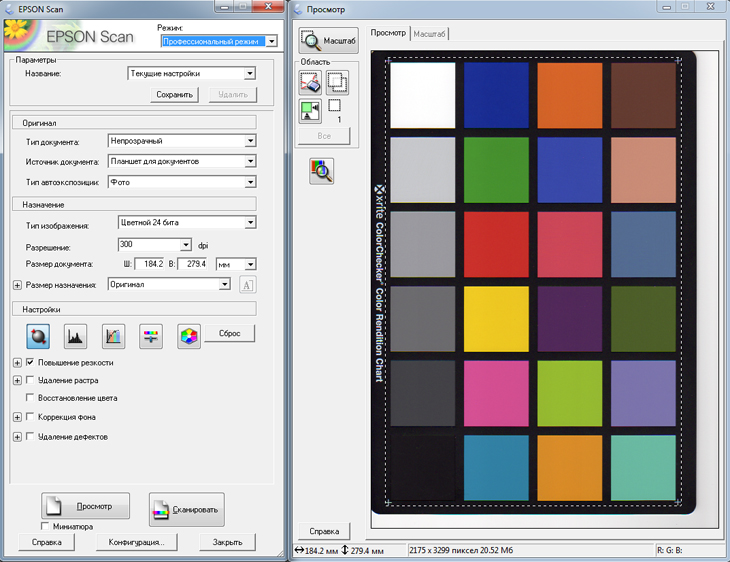The height and width of the screenshot is (562, 730).
Task: Open the Histogram adjustment icon
Action: 75,336
